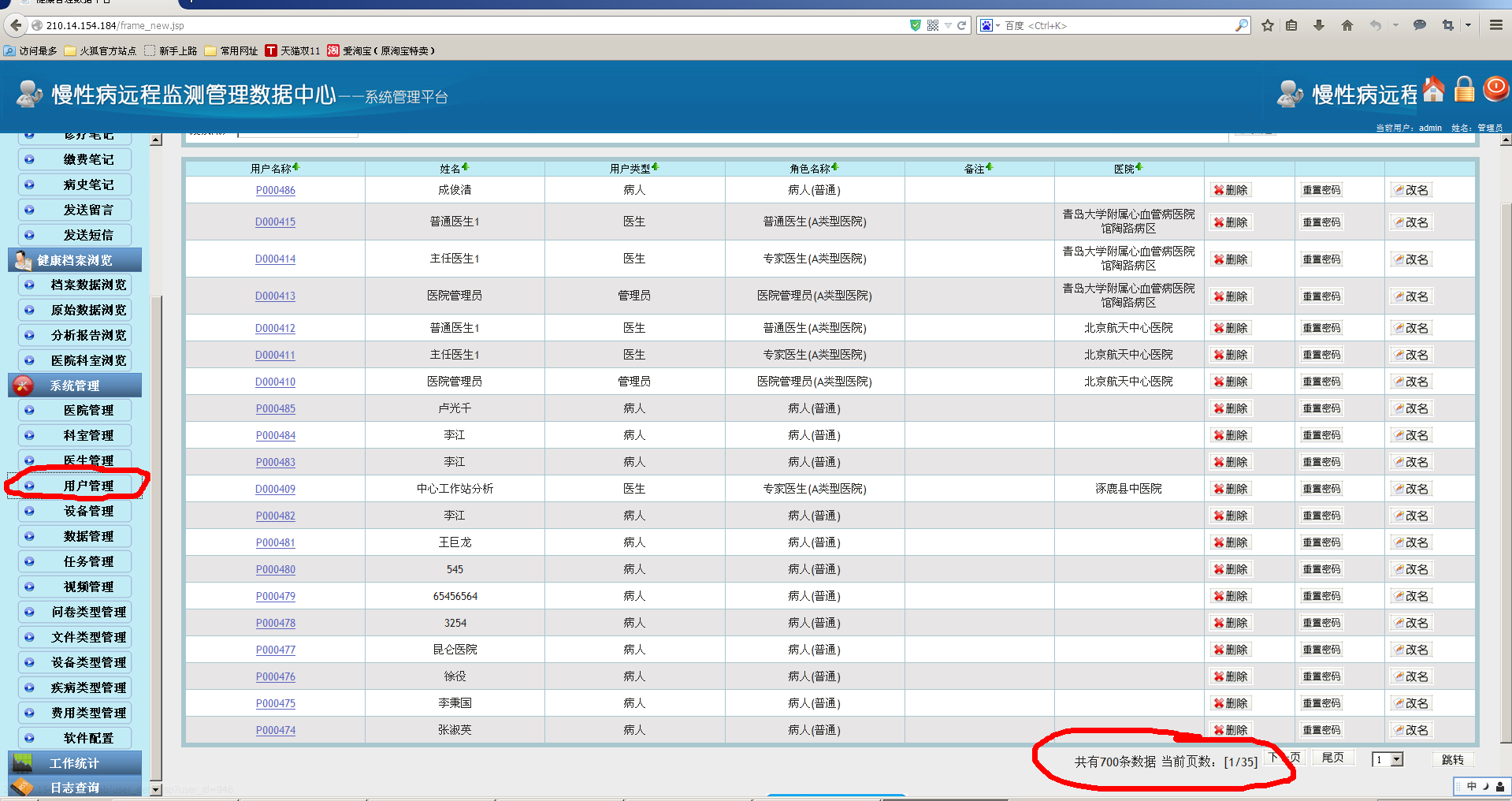Screen dimensions: 1512x801
Task: Click the gold padlock icon in header
Action: pos(1464,89)
